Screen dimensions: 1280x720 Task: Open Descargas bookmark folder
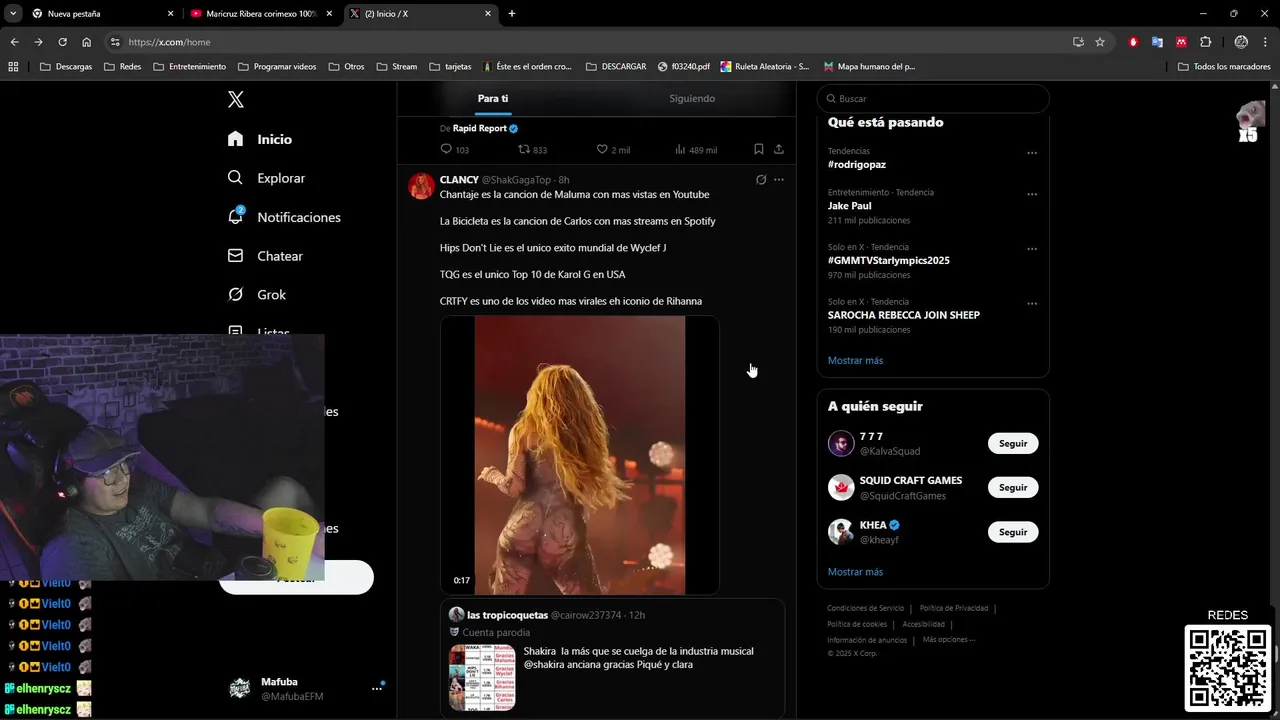click(66, 66)
